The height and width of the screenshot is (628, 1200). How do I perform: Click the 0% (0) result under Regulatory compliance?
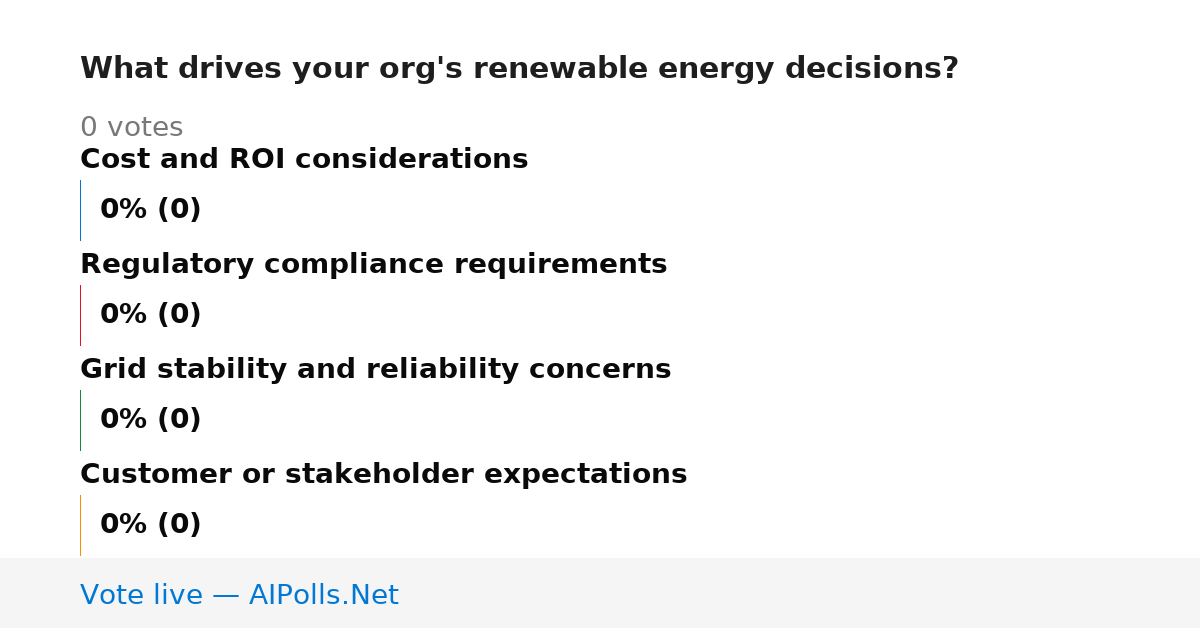pyautogui.click(x=150, y=315)
